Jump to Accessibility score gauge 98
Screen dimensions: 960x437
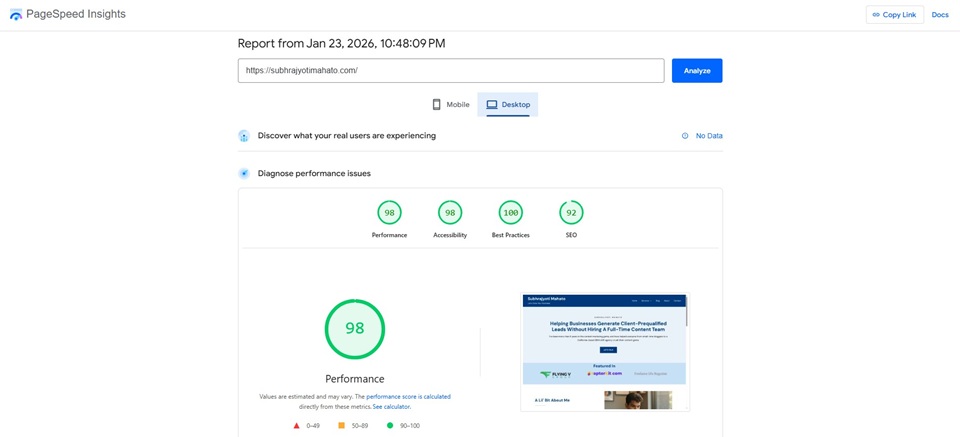450,212
